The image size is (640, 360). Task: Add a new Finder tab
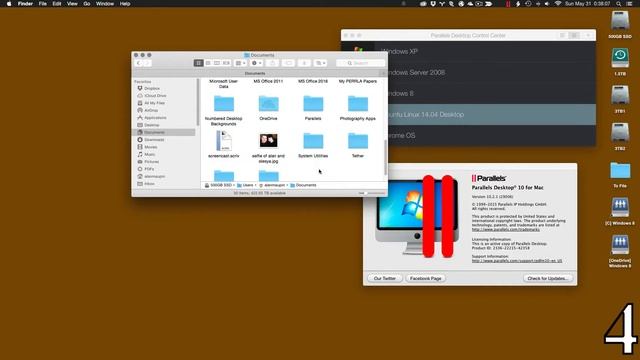[x=383, y=73]
